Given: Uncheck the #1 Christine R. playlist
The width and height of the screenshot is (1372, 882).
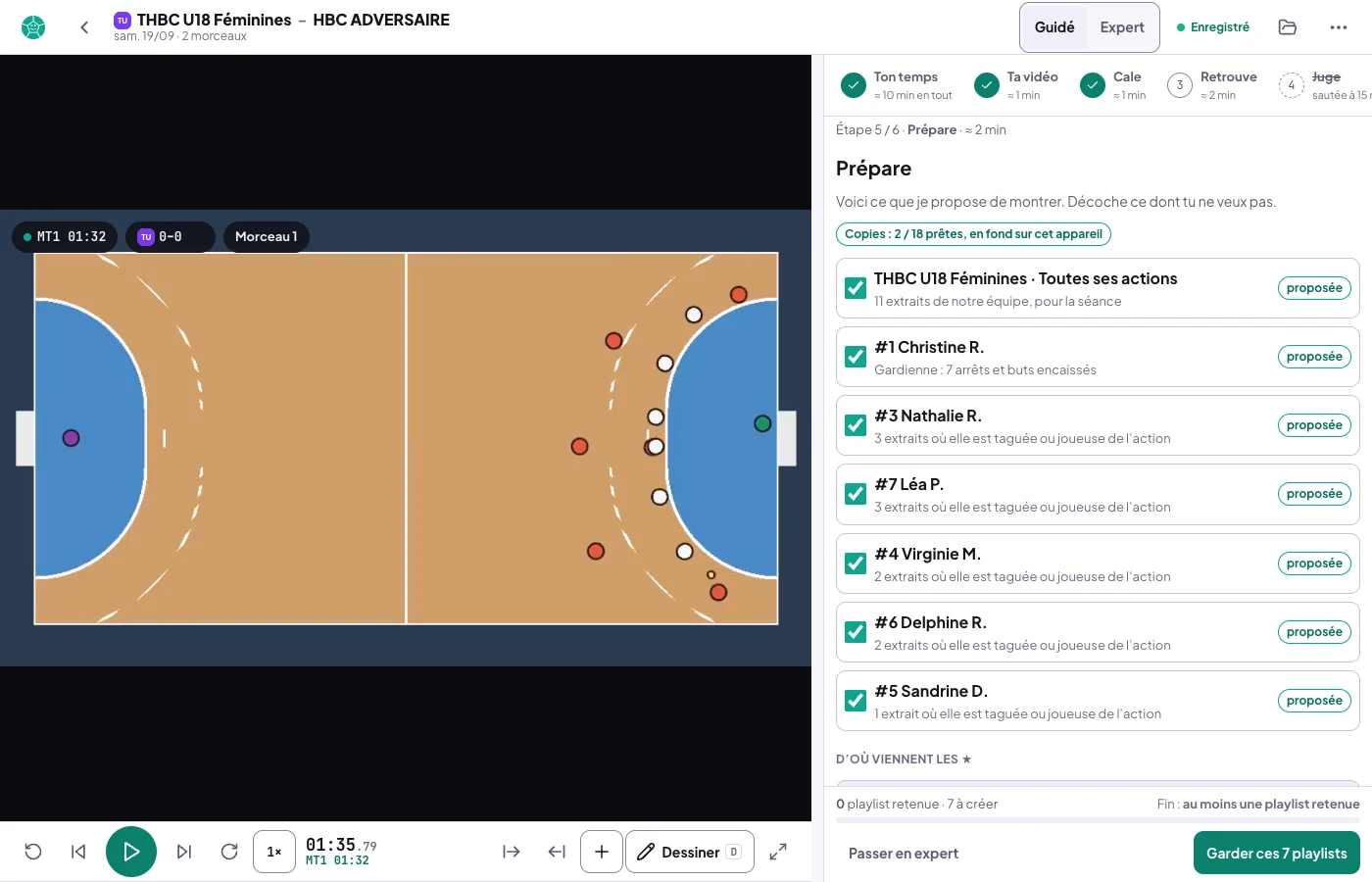Looking at the screenshot, I should tap(856, 357).
